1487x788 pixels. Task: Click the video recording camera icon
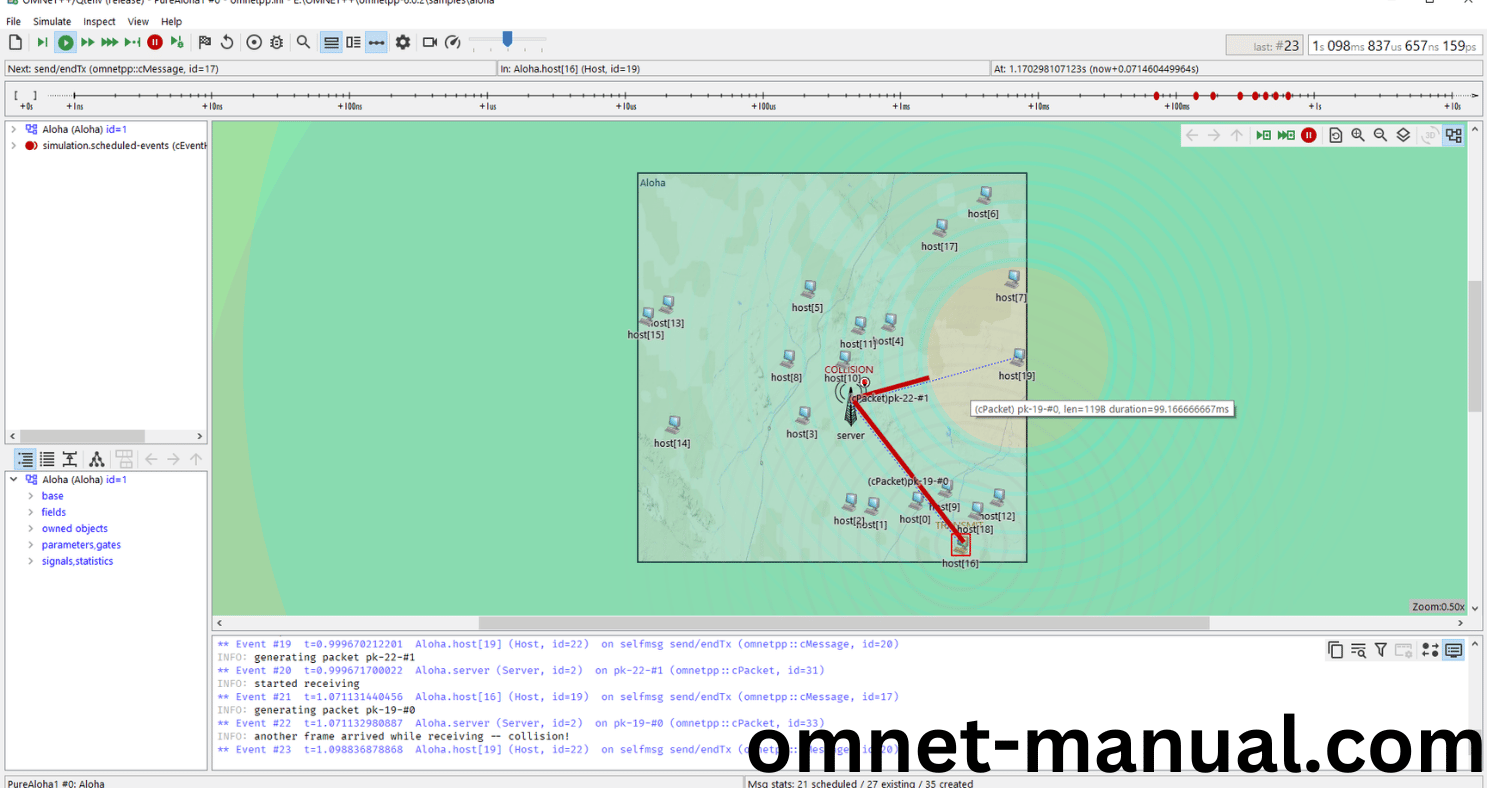pyautogui.click(x=430, y=42)
